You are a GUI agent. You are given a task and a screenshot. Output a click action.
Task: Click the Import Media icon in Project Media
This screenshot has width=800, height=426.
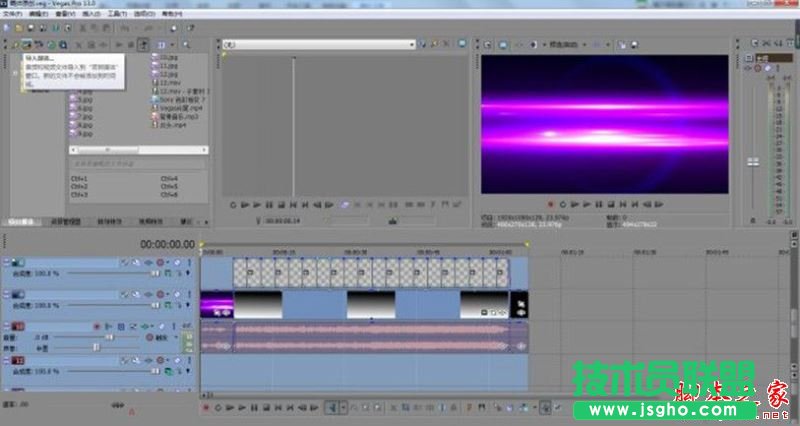click(27, 45)
